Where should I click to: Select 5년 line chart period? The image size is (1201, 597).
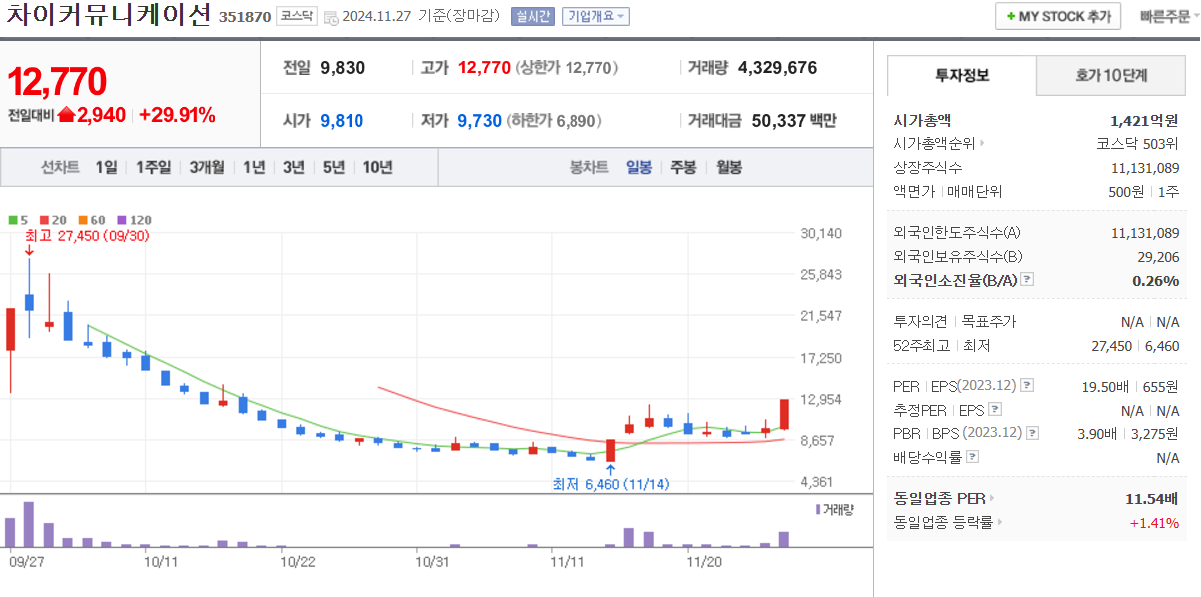click(x=333, y=167)
